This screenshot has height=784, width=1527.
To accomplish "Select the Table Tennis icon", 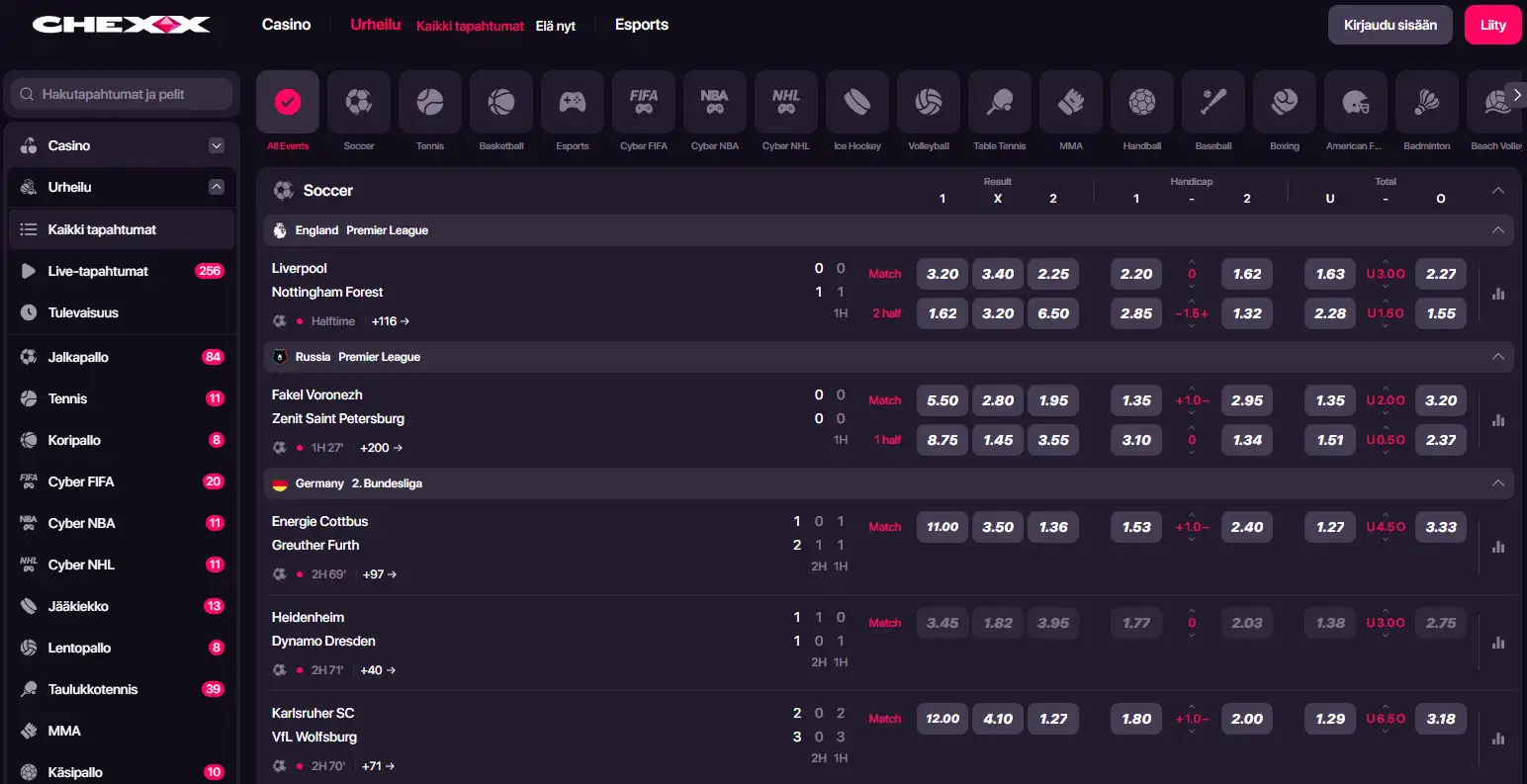I will tap(1000, 102).
